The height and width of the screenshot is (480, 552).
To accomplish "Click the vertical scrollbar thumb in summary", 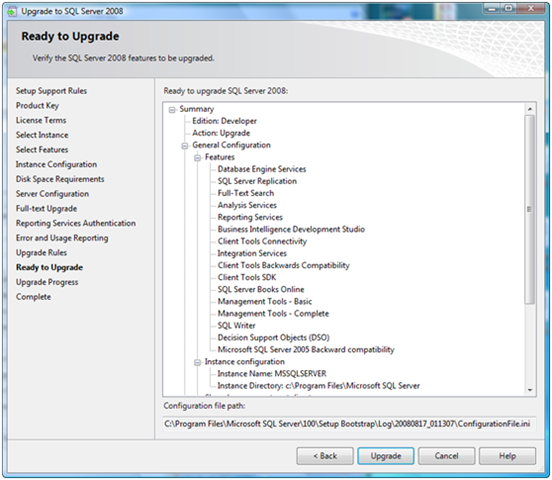I will tap(529, 209).
